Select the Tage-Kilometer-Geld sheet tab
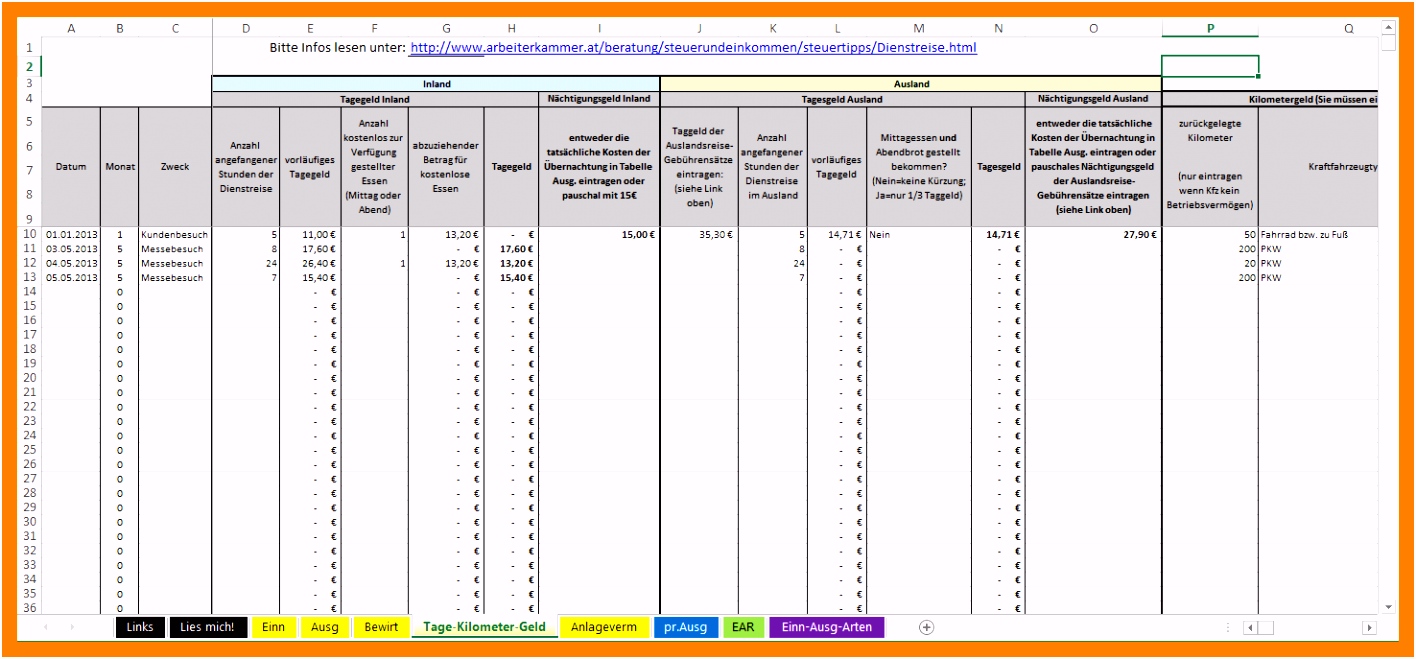The image size is (1416, 659). tap(484, 627)
